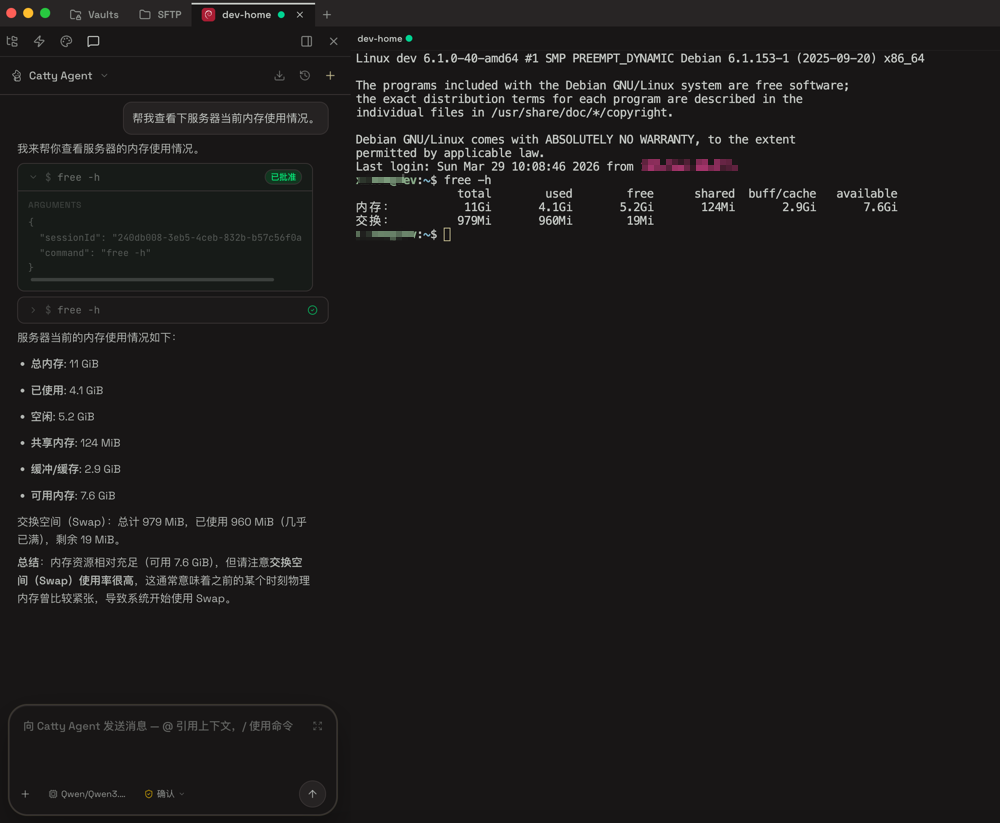Viewport: 1000px width, 823px height.
Task: Open the 确认 permission mode dropdown
Action: (165, 794)
